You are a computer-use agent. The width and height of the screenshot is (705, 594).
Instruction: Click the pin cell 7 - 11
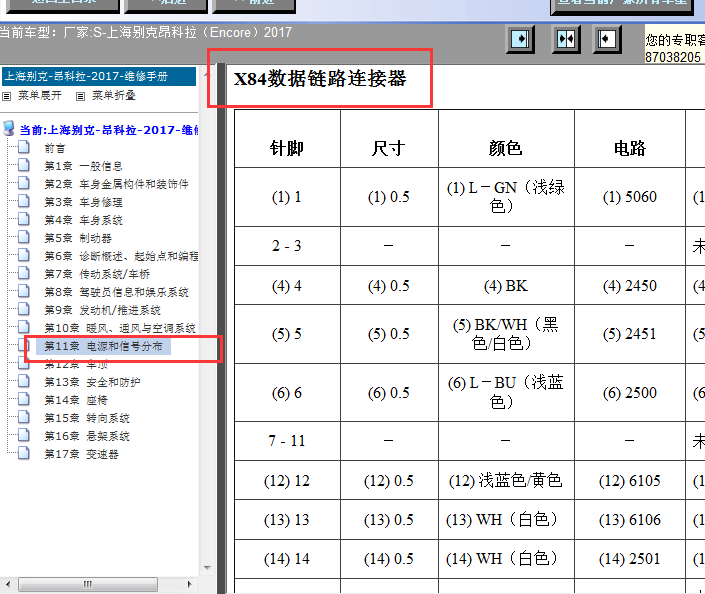[x=287, y=441]
